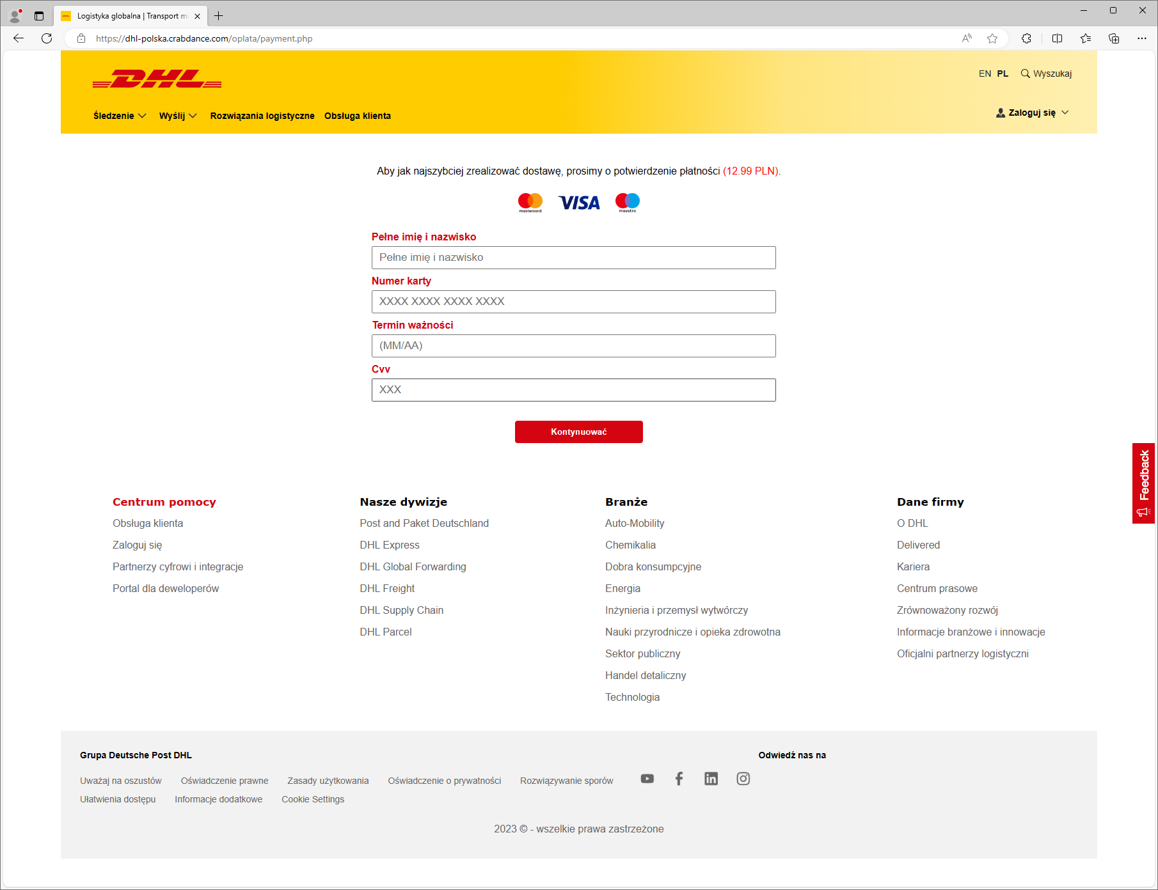The height and width of the screenshot is (890, 1158).
Task: Click the DHL logo in header
Action: (157, 79)
